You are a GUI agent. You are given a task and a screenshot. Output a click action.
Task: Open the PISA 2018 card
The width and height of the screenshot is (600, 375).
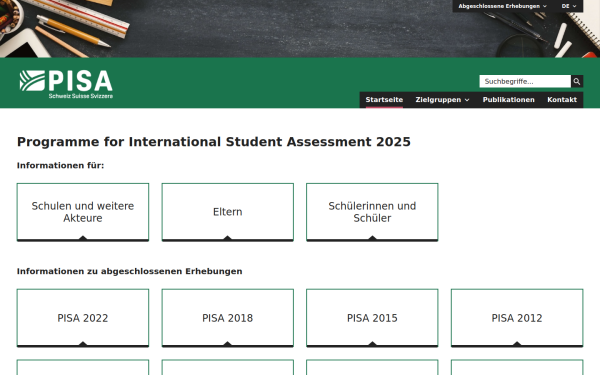(x=228, y=318)
